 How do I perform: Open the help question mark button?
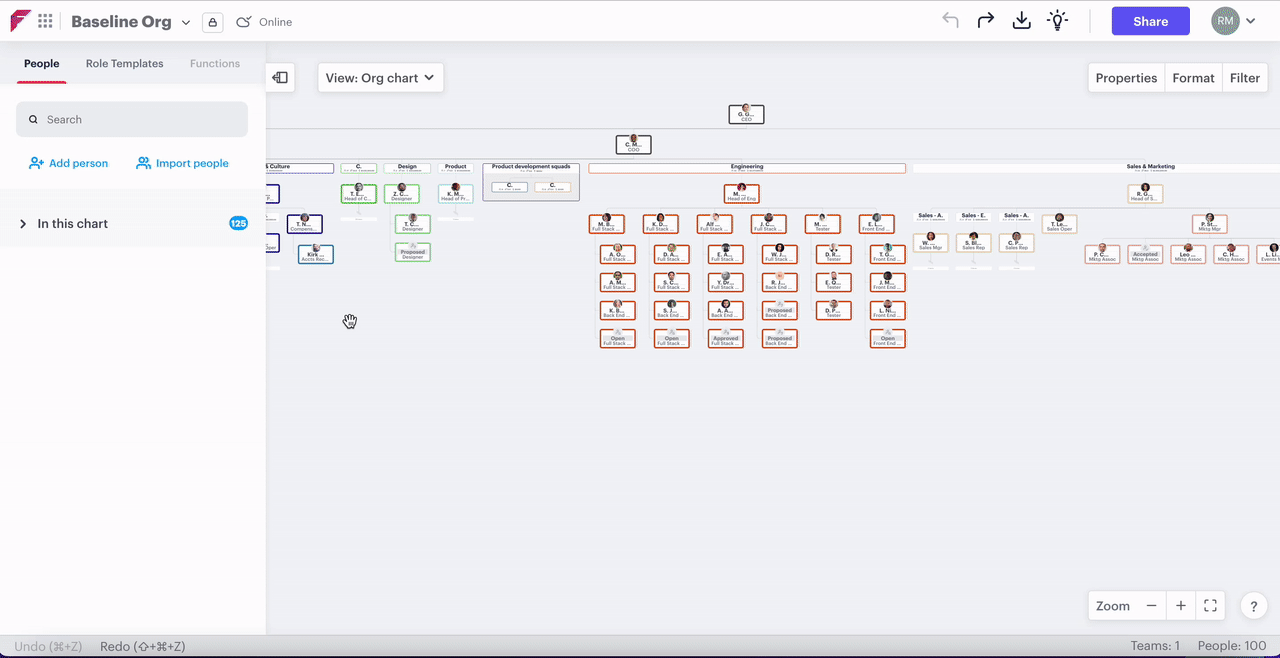[1254, 606]
